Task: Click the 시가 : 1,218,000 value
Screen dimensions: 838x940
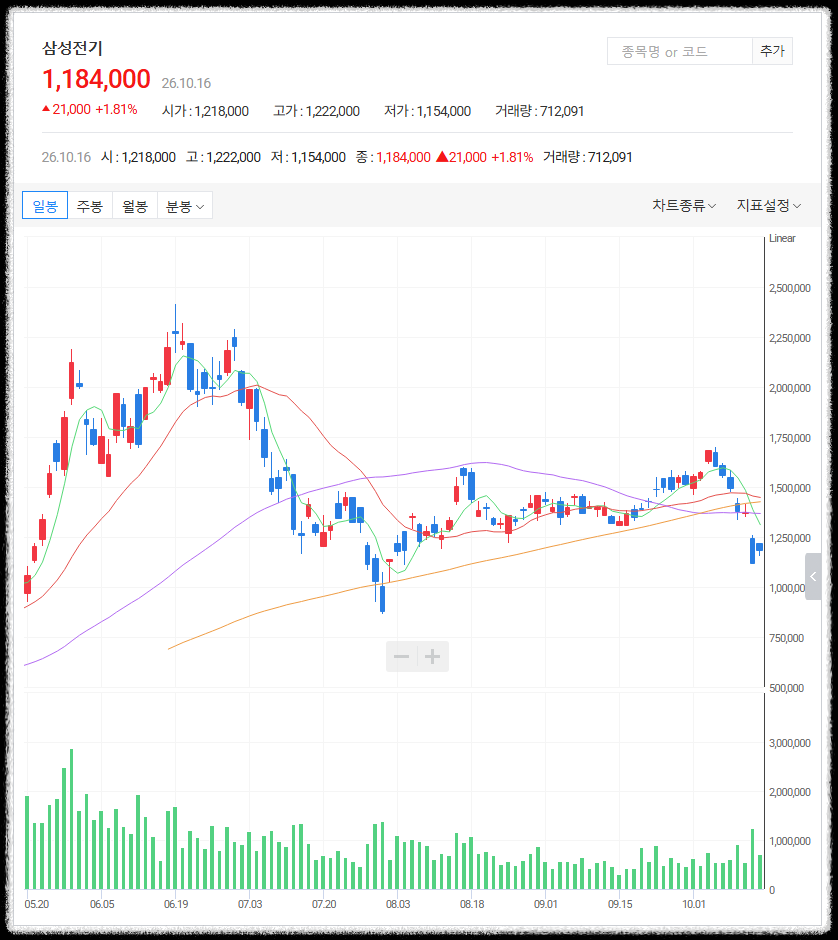Action: [x=205, y=111]
